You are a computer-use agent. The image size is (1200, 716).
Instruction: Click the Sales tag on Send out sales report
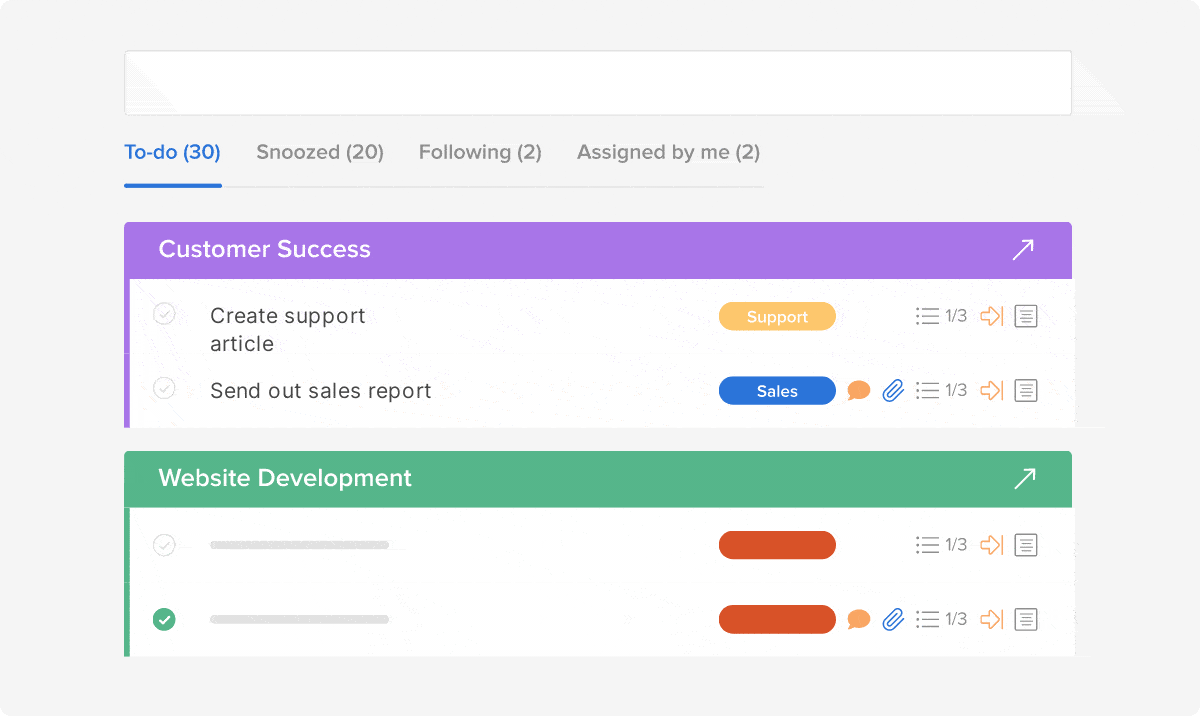coord(777,390)
